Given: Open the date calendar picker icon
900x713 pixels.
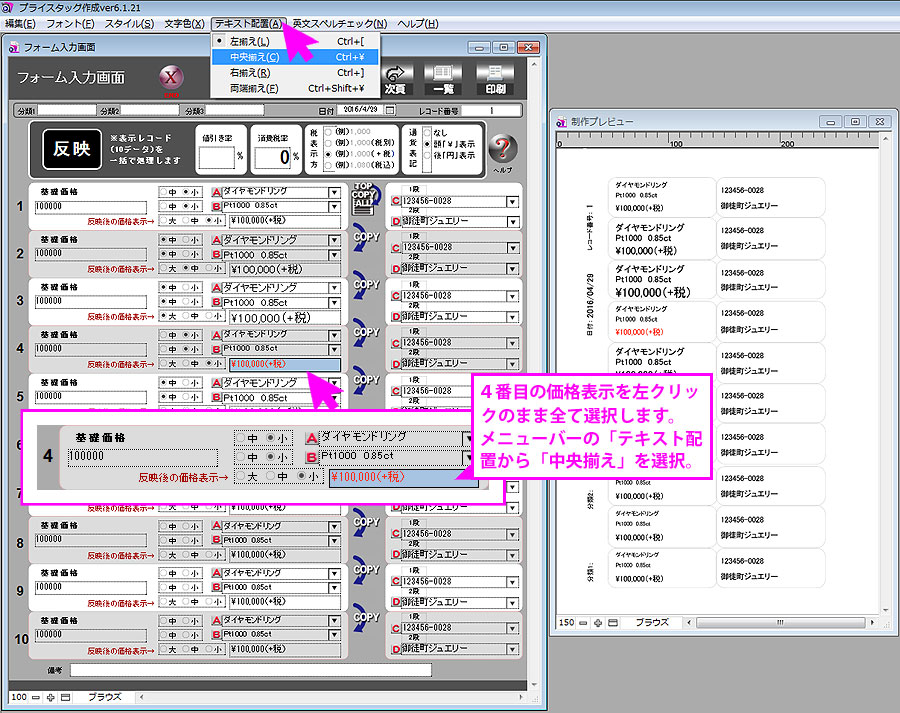Looking at the screenshot, I should tap(391, 110).
